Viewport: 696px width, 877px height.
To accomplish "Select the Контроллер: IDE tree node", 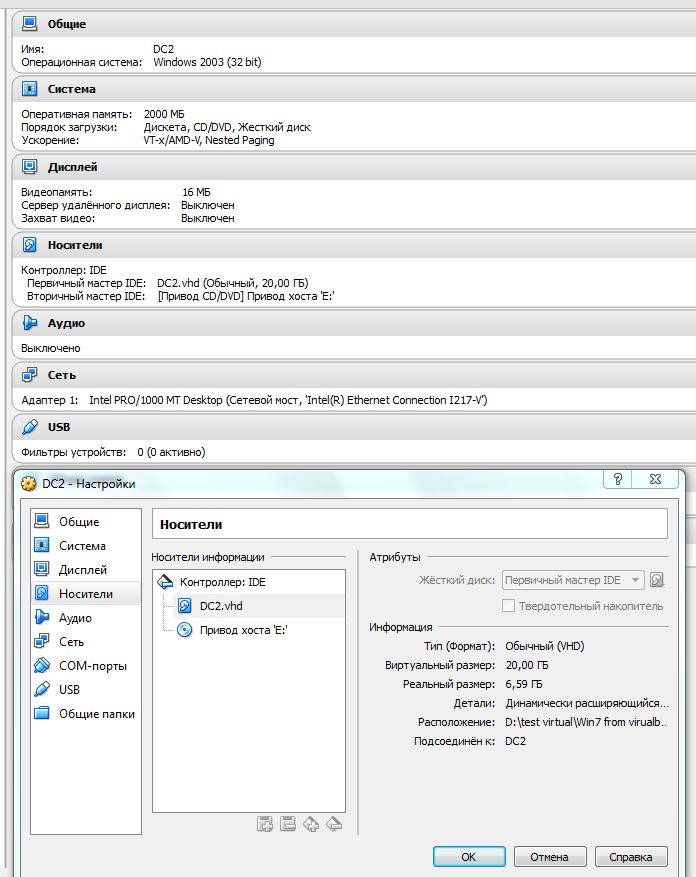I will [x=249, y=582].
